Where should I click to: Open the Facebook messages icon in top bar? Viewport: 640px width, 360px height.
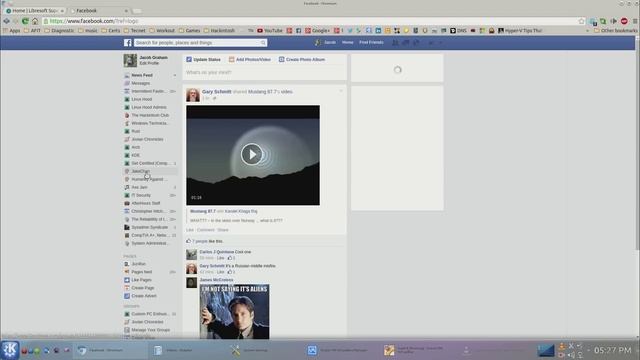406,42
